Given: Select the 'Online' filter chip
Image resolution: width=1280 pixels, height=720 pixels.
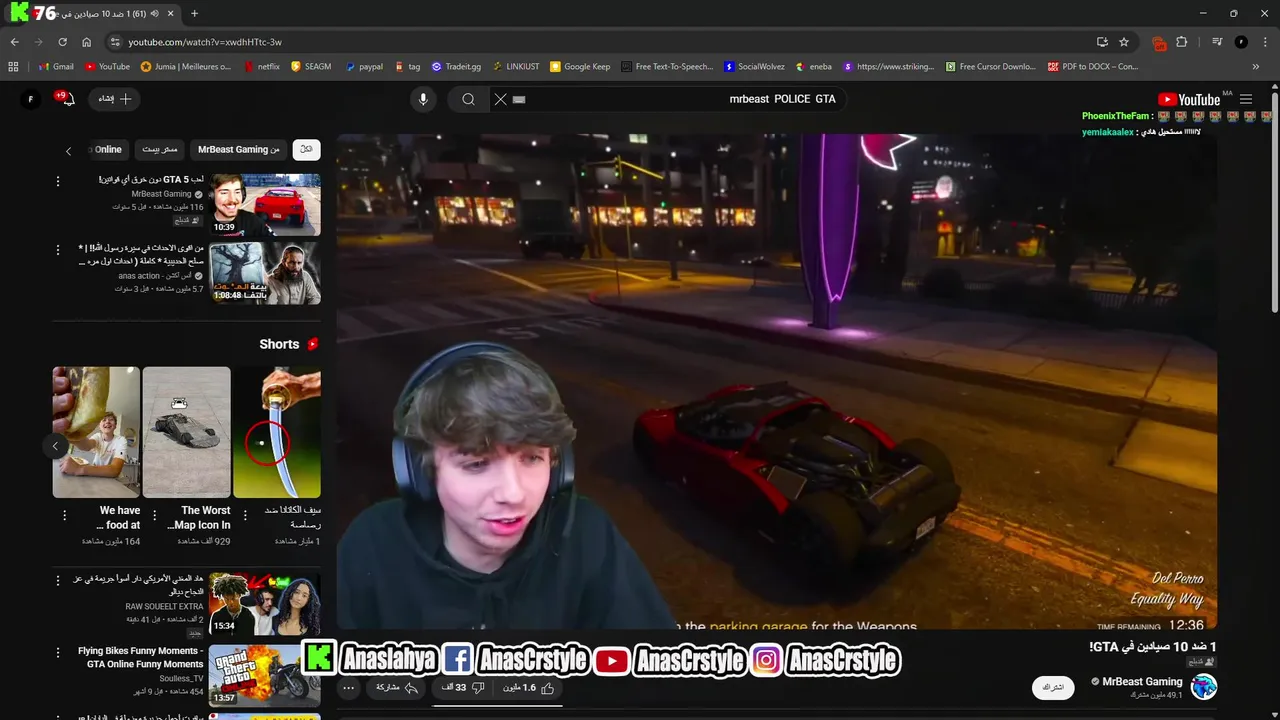Looking at the screenshot, I should [107, 150].
